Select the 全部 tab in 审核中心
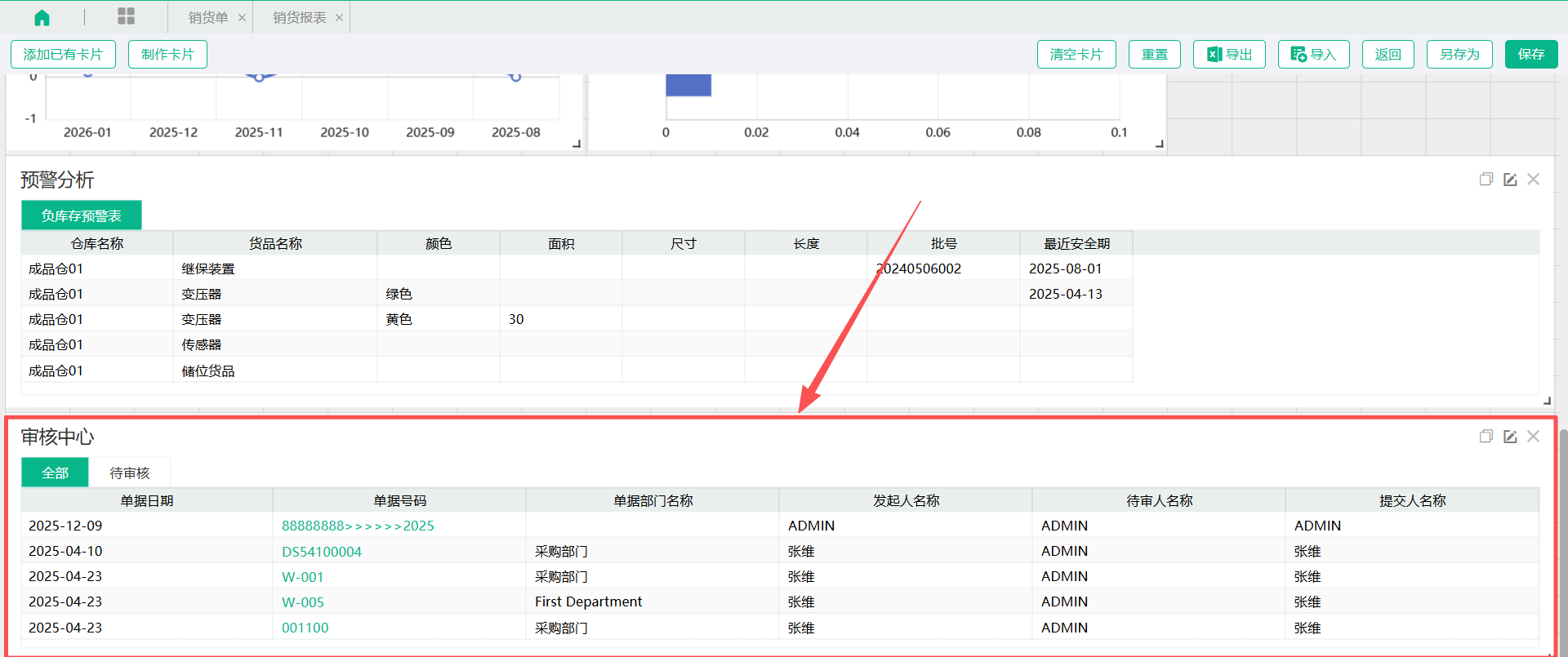This screenshot has width=1568, height=657. (55, 473)
